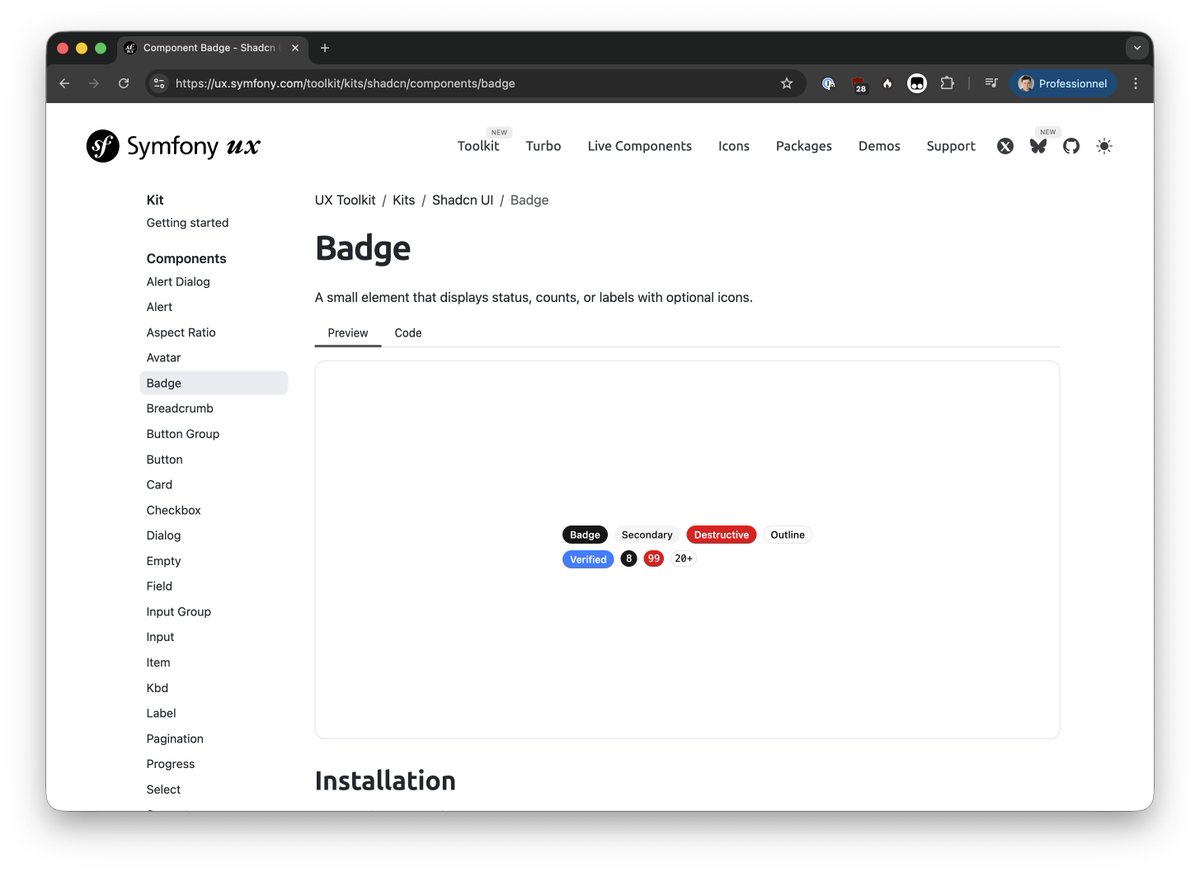1200x872 pixels.
Task: Open Breadcrumb in sidebar
Action: [x=180, y=409]
